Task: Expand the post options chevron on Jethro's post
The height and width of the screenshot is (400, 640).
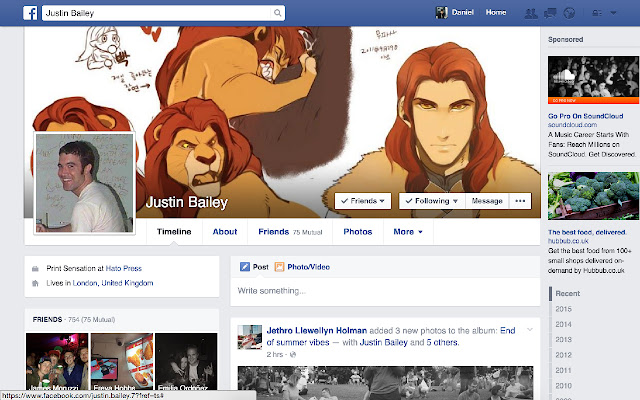Action: point(530,330)
